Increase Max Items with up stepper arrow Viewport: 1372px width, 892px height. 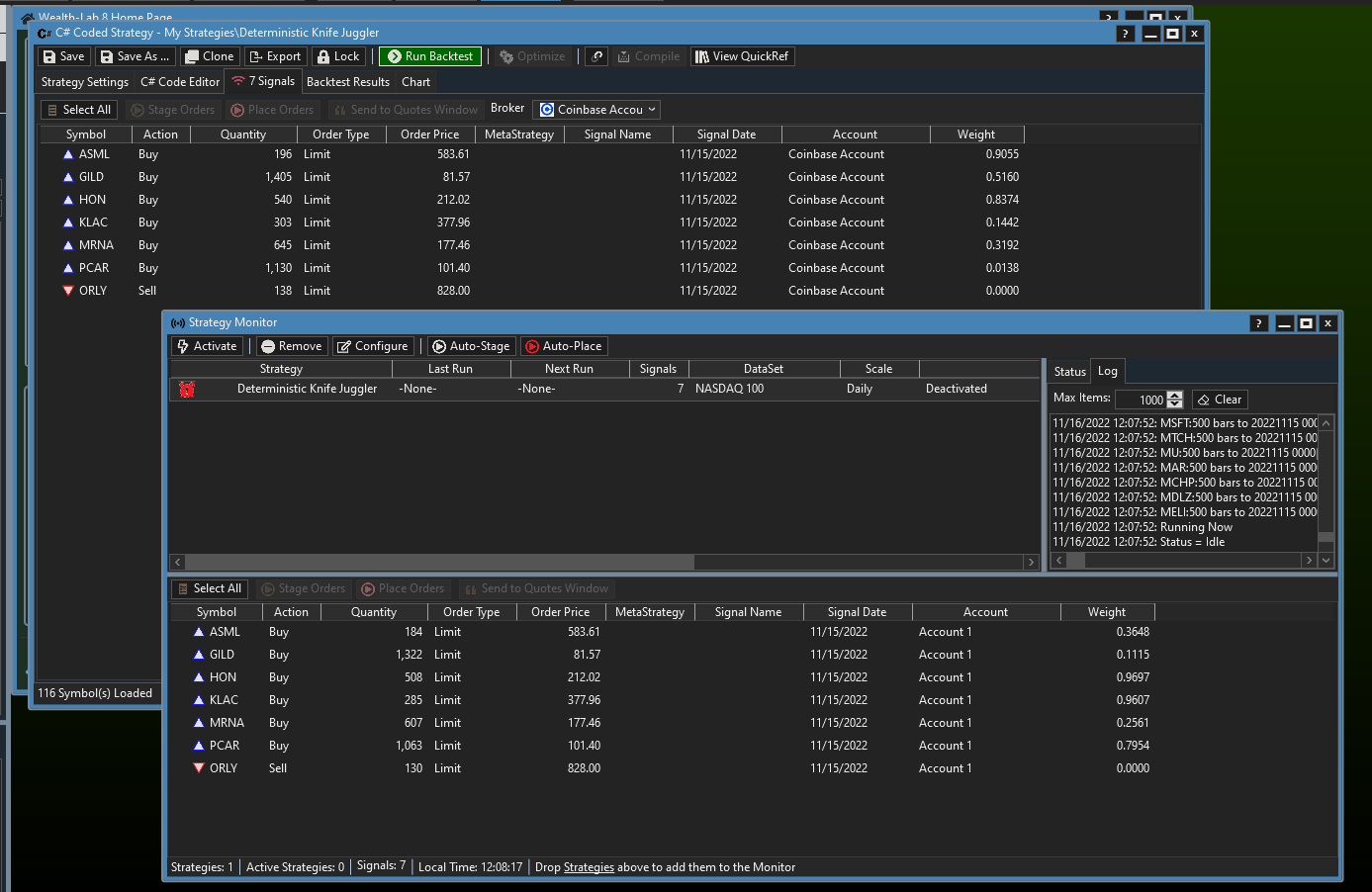click(x=1174, y=395)
